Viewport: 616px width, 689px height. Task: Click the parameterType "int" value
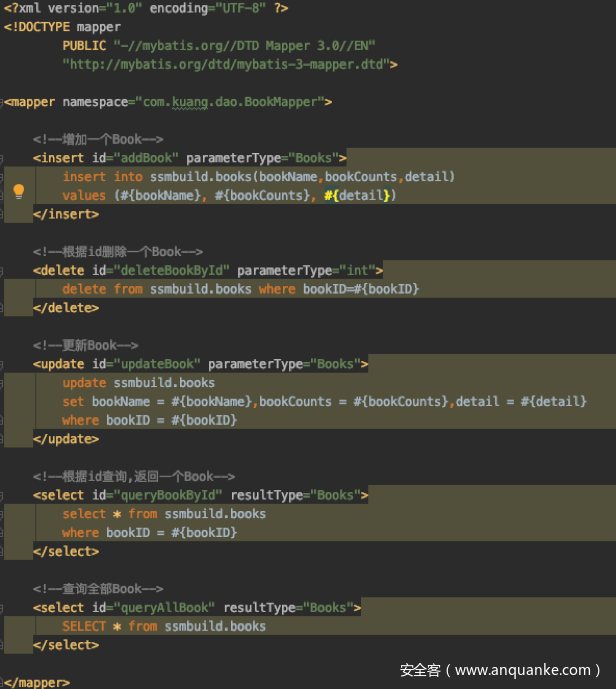(x=358, y=270)
